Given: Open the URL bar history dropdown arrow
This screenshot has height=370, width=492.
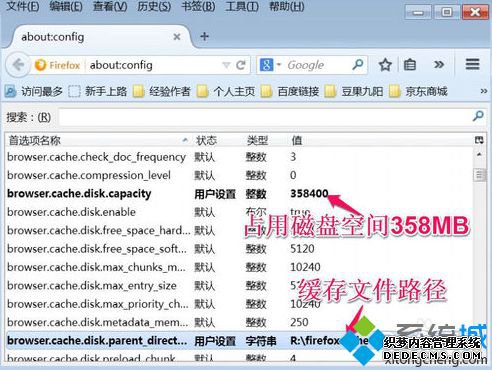Looking at the screenshot, I should tap(227, 65).
